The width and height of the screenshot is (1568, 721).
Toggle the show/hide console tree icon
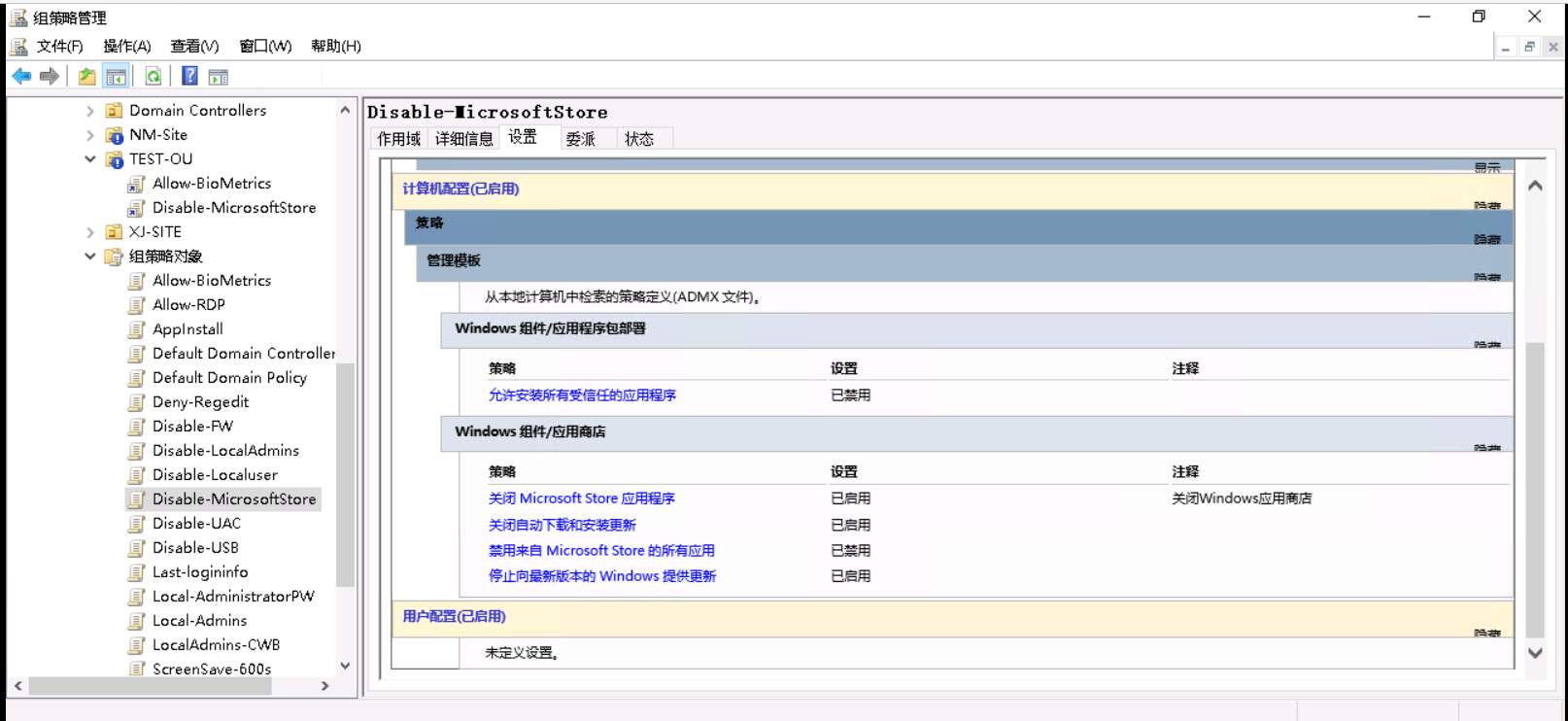coord(116,76)
